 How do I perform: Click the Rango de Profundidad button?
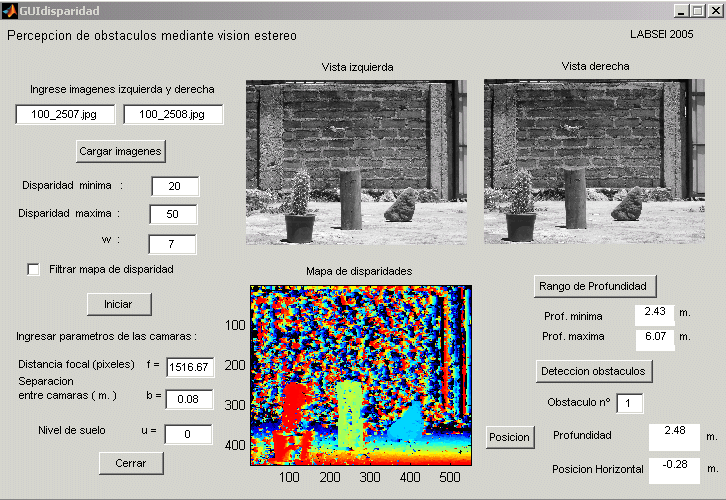click(x=594, y=286)
